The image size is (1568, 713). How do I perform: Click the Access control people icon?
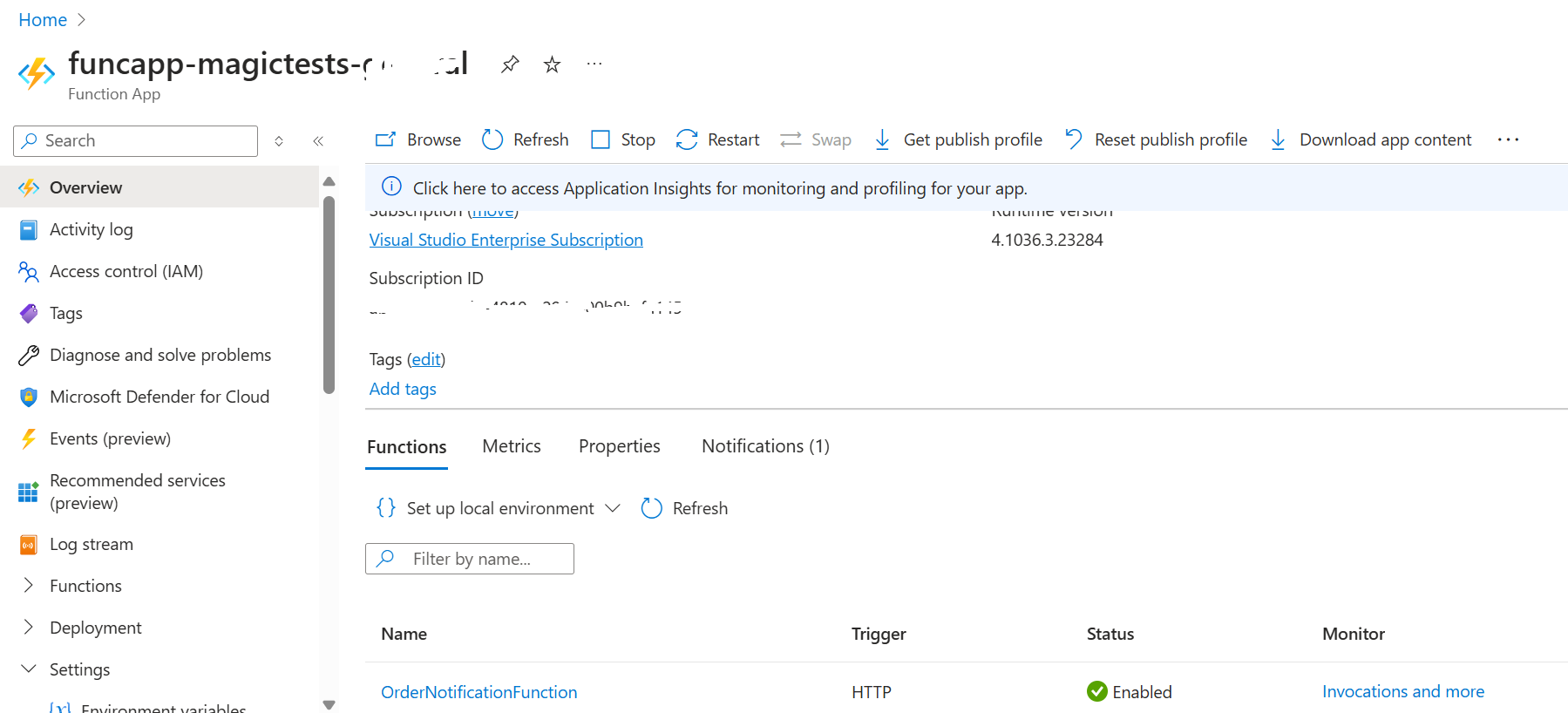click(29, 272)
